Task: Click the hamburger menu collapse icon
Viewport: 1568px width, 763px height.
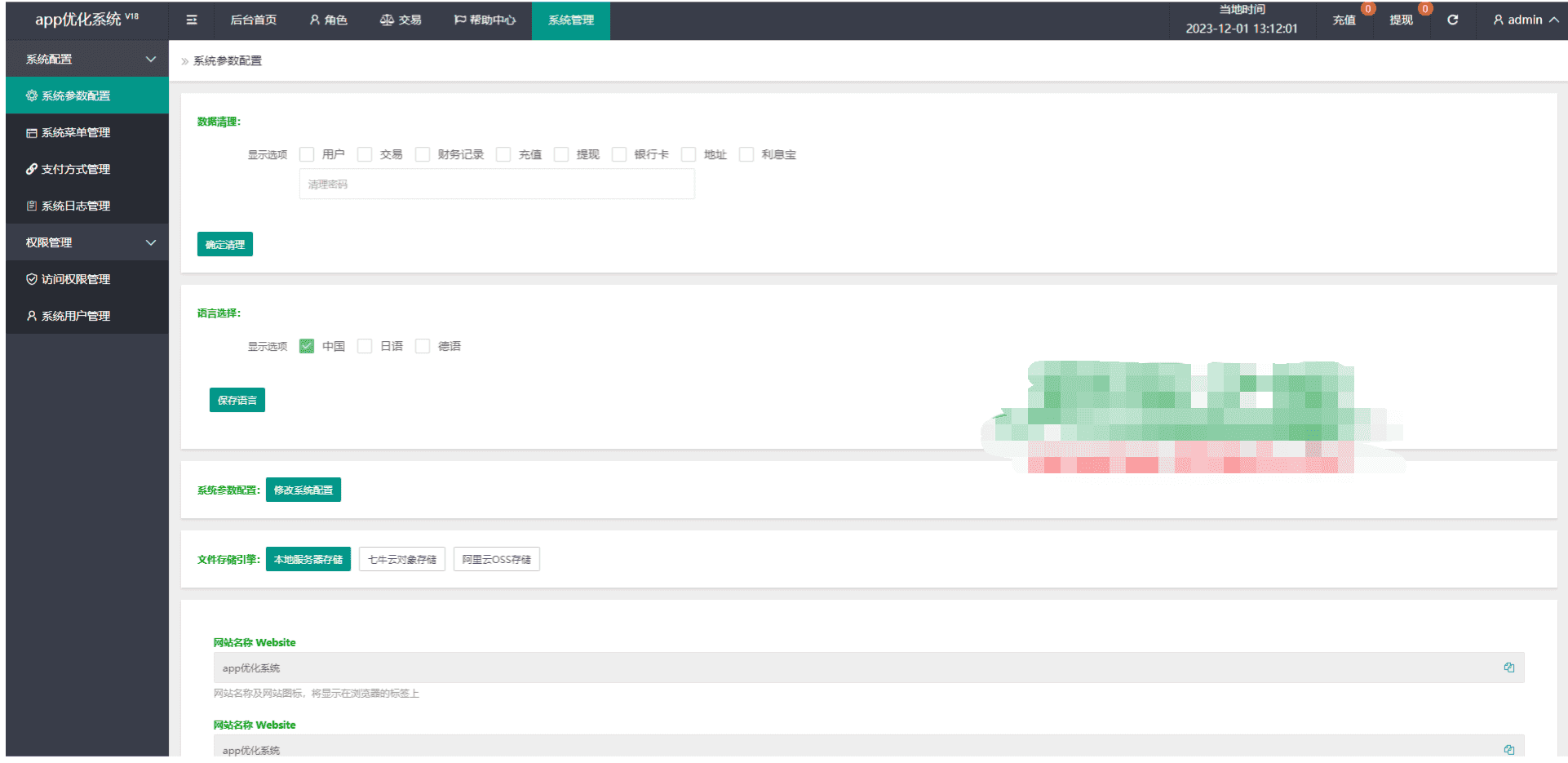Action: click(x=192, y=20)
